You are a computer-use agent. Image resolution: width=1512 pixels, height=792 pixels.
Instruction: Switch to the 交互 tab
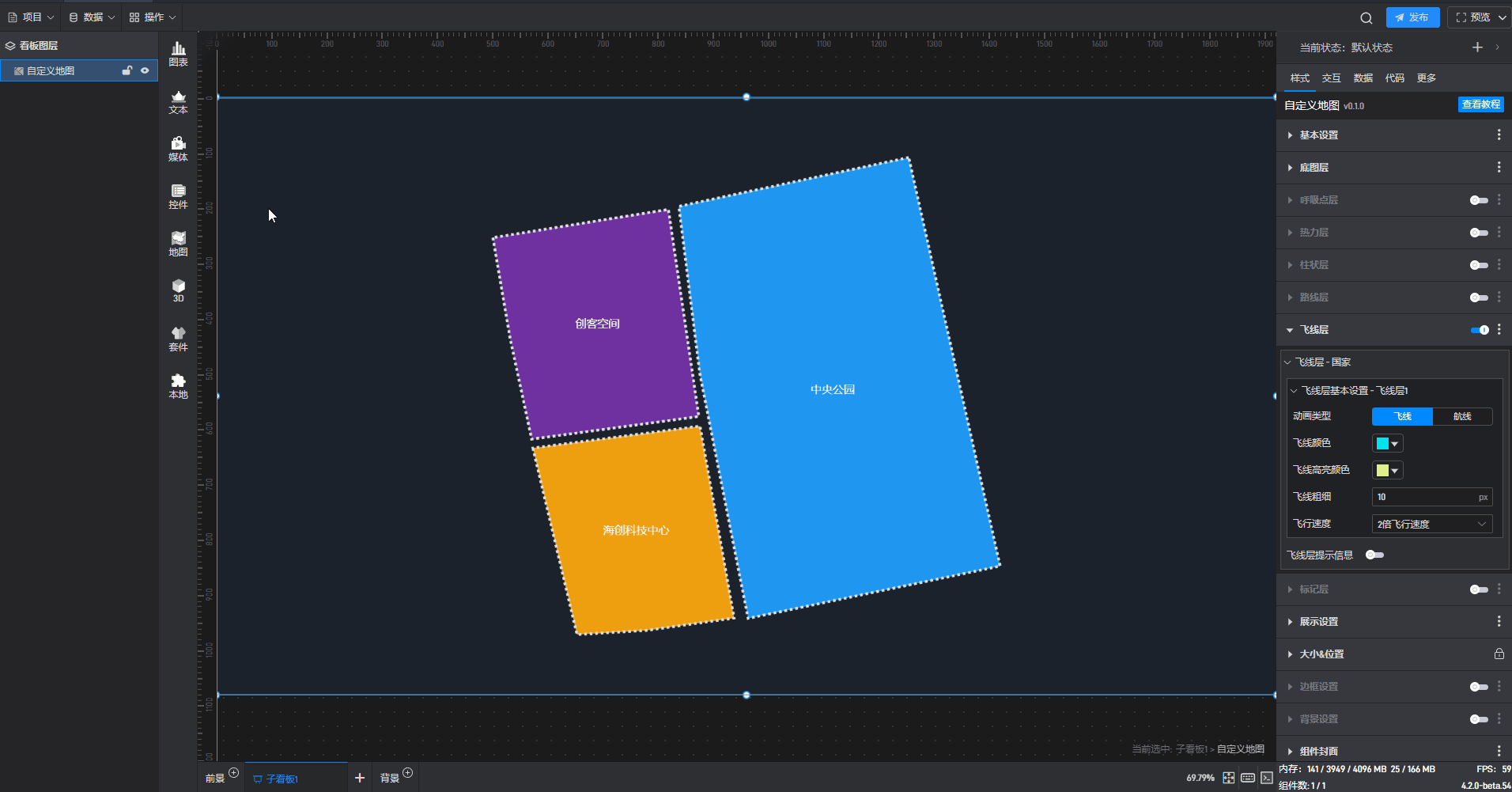[1332, 78]
